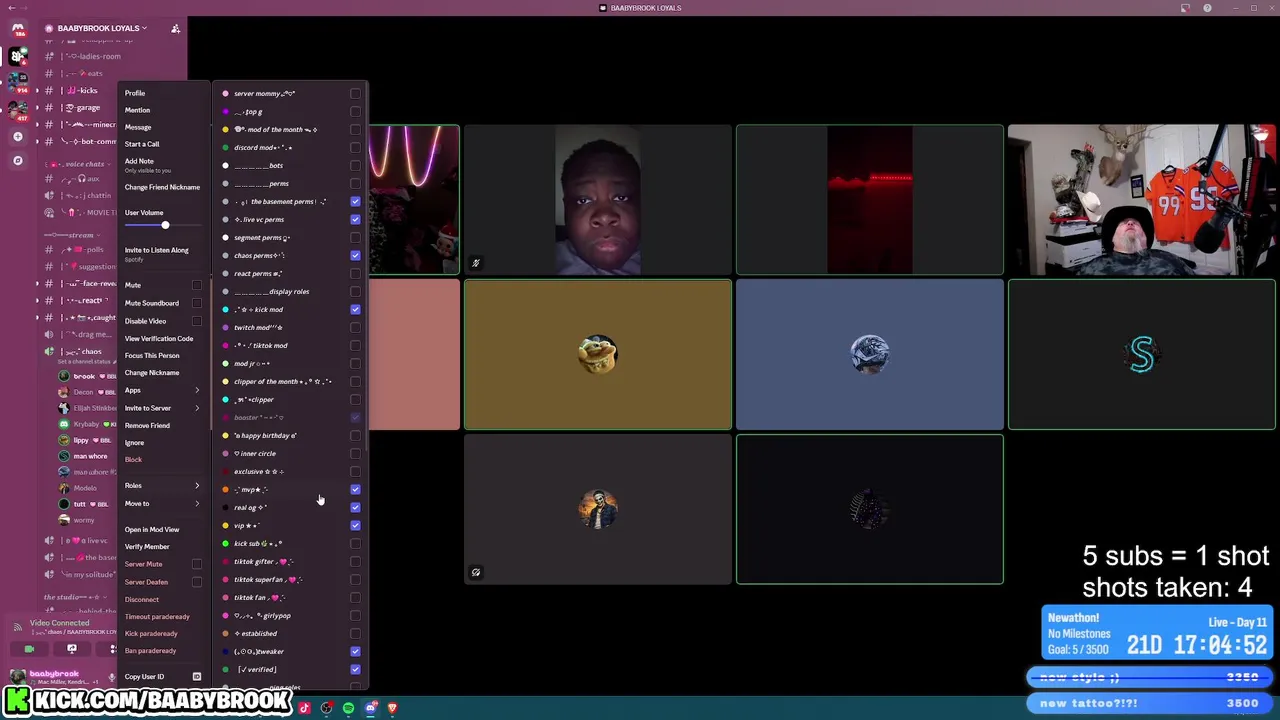Image resolution: width=1280 pixels, height=720 pixels.
Task: Uncheck the kick mod role checkbox
Action: point(355,309)
